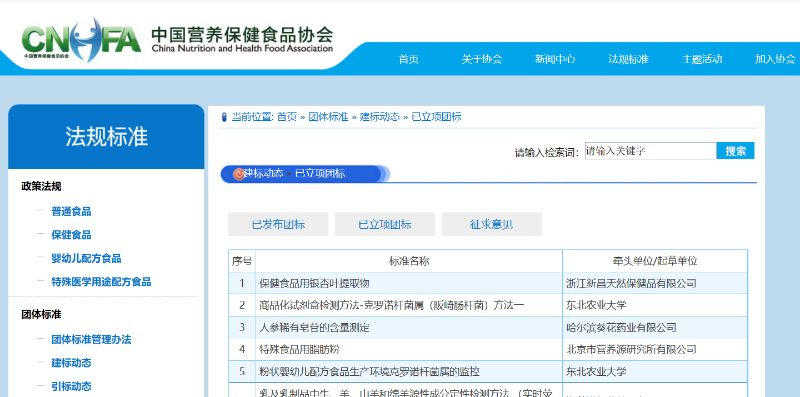Open 团体标准管理办法 sidebar link
Screen dimensions: 800x397
click(x=91, y=339)
